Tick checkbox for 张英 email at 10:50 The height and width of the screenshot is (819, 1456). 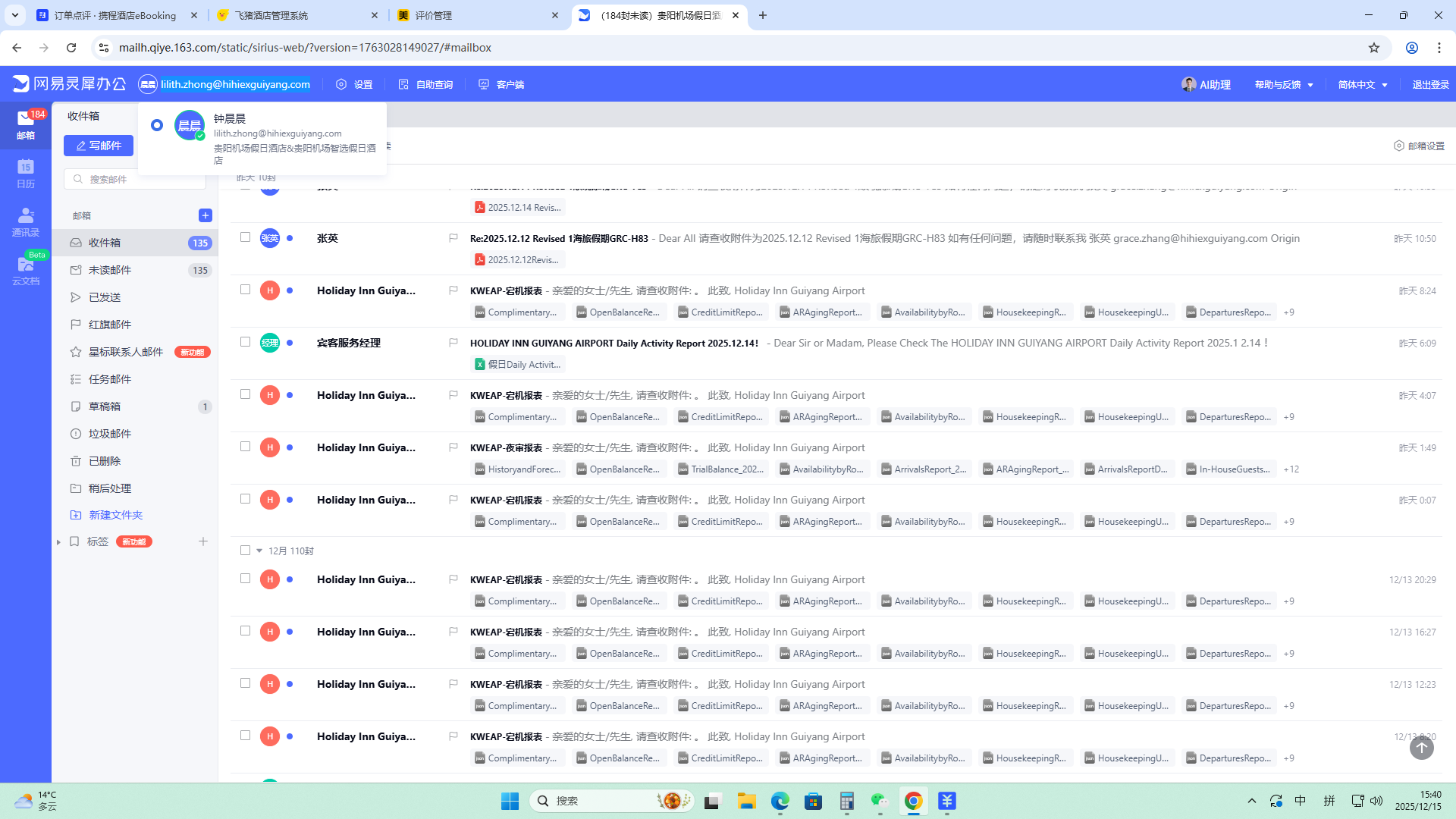coord(245,237)
